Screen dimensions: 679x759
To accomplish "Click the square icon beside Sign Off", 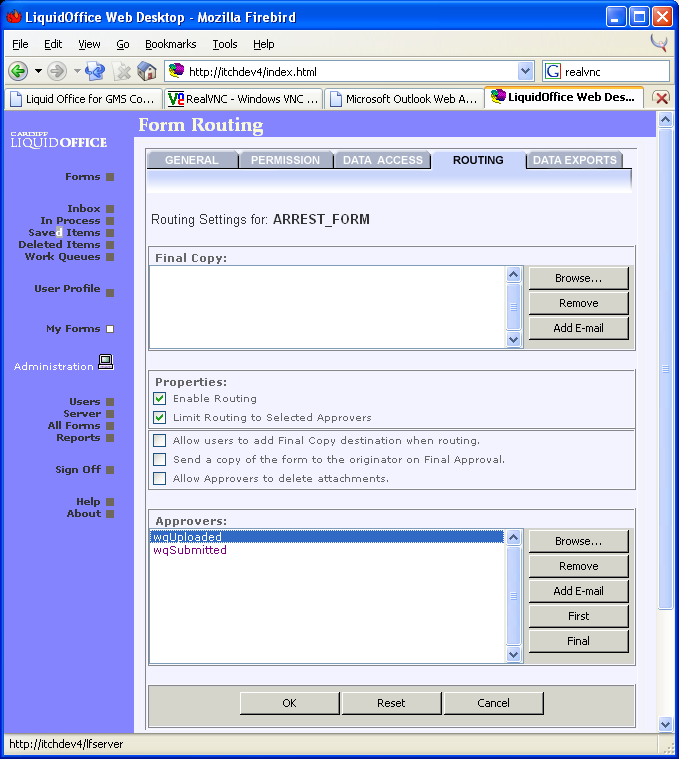I will 110,470.
